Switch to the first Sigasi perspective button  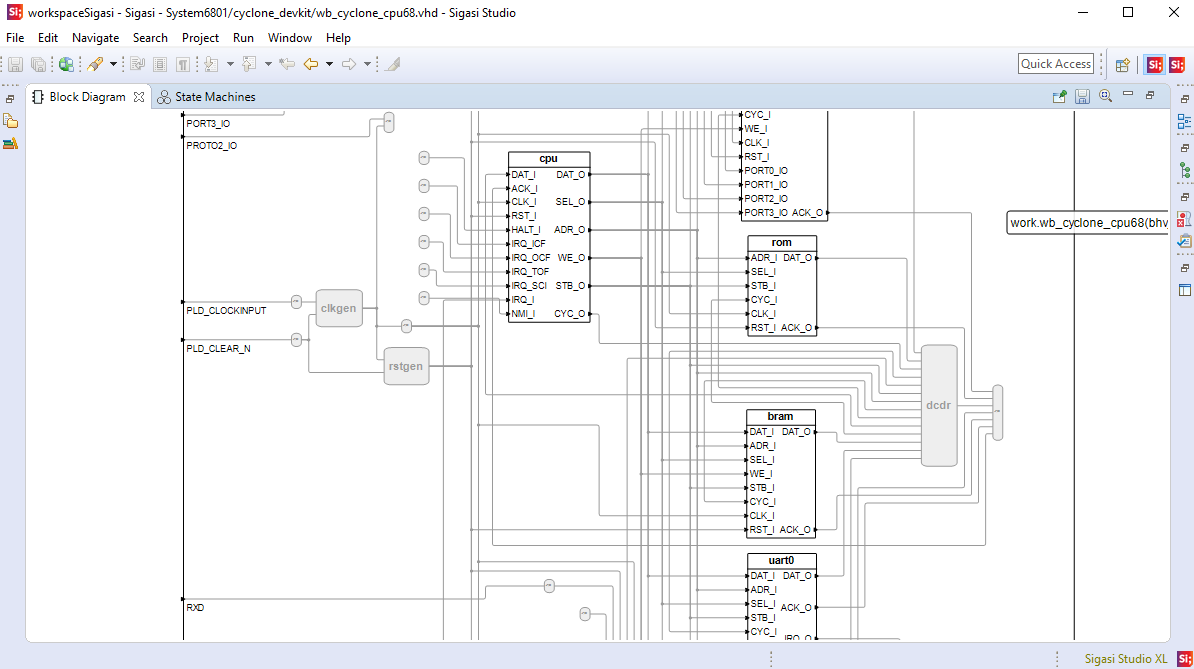pos(1154,64)
